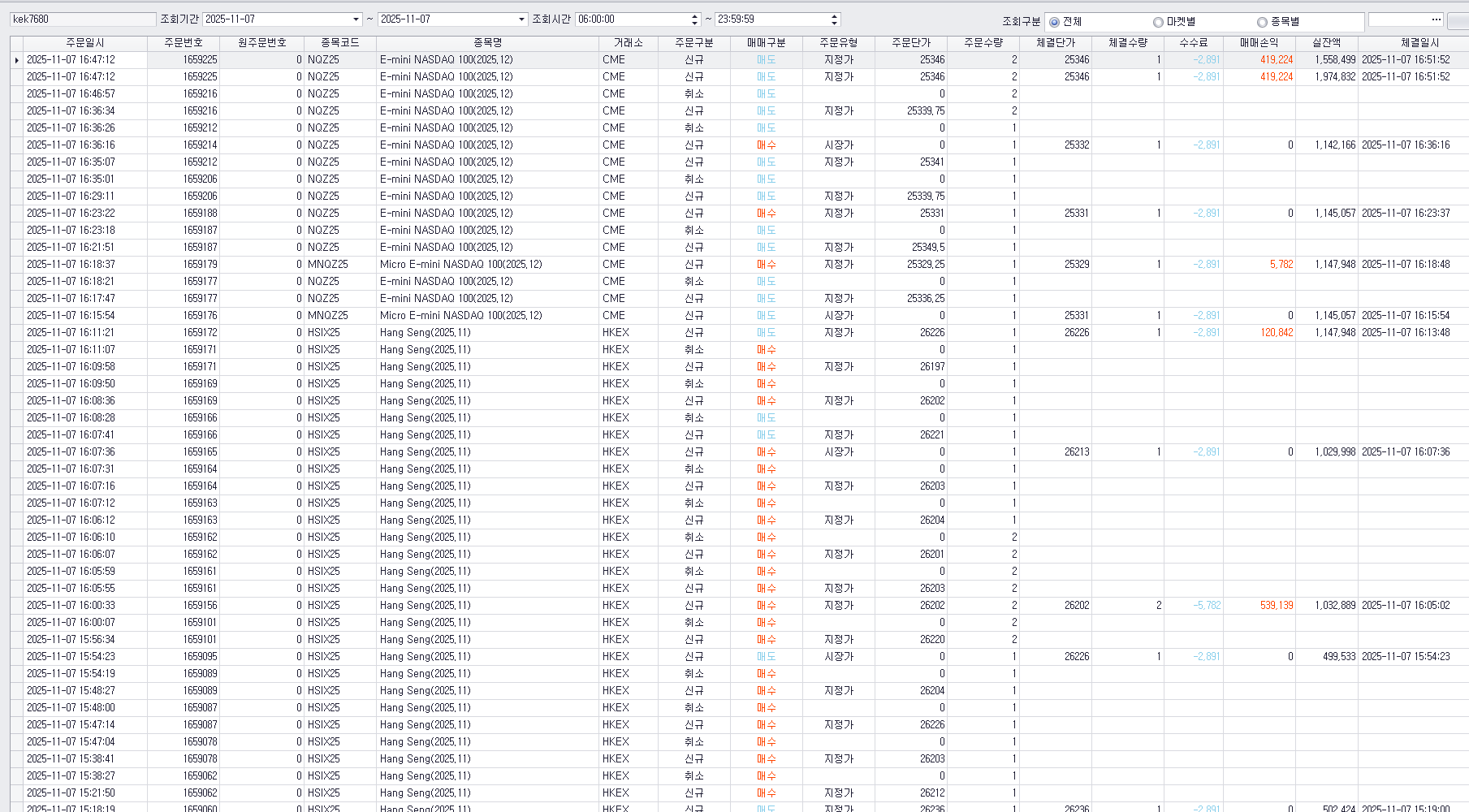This screenshot has height=812, width=1469.
Task: Click the fee value -5,782
Action: click(1207, 606)
